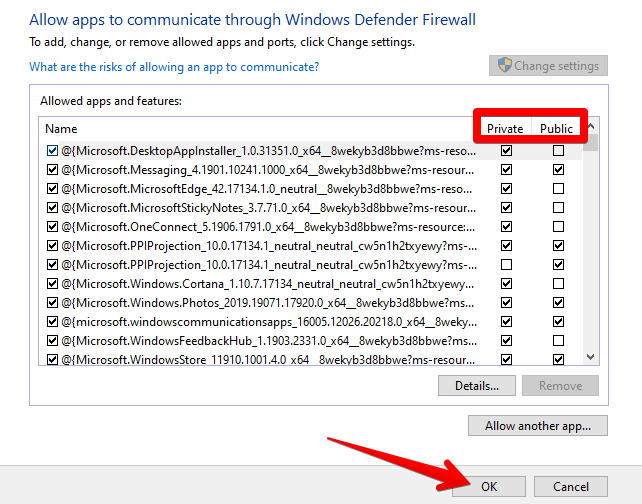Uncheck Private for the Microsoft.Messaging row
642x504 pixels.
(x=506, y=170)
